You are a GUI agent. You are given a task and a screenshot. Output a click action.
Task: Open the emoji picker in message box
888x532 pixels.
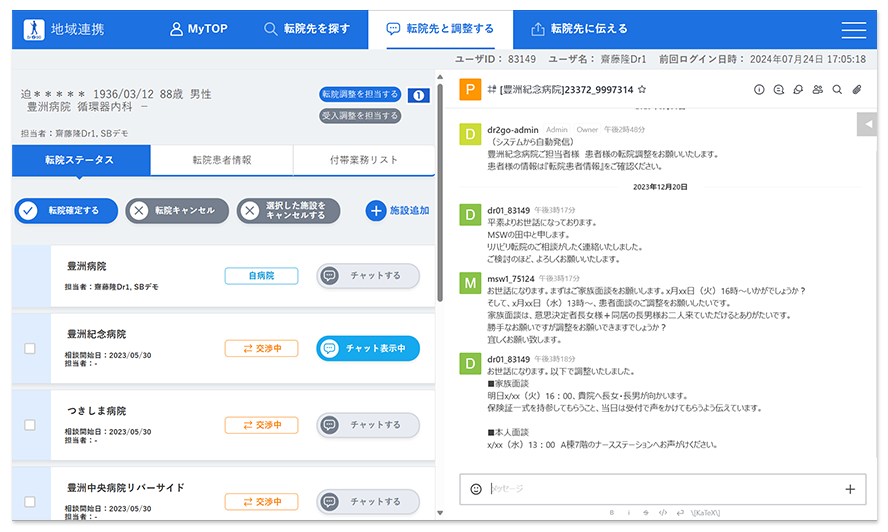tap(476, 489)
